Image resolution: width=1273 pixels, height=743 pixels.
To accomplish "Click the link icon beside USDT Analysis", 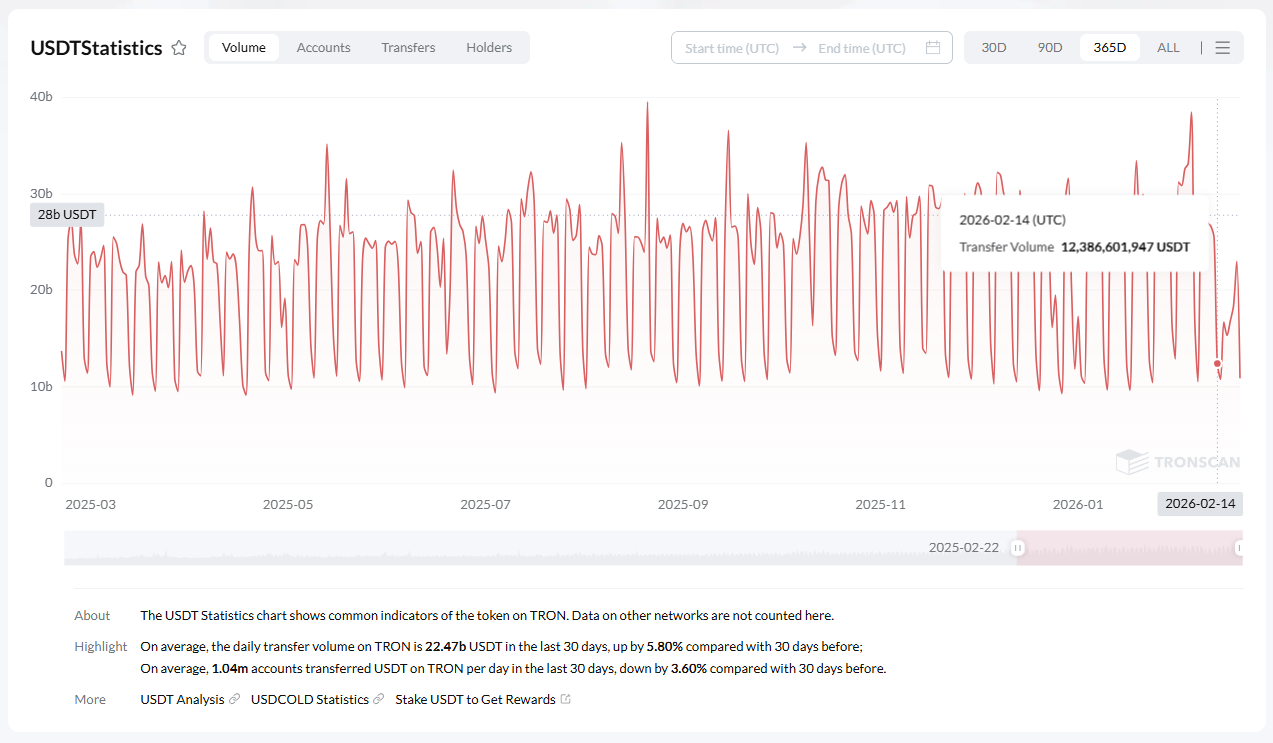I will [x=235, y=700].
